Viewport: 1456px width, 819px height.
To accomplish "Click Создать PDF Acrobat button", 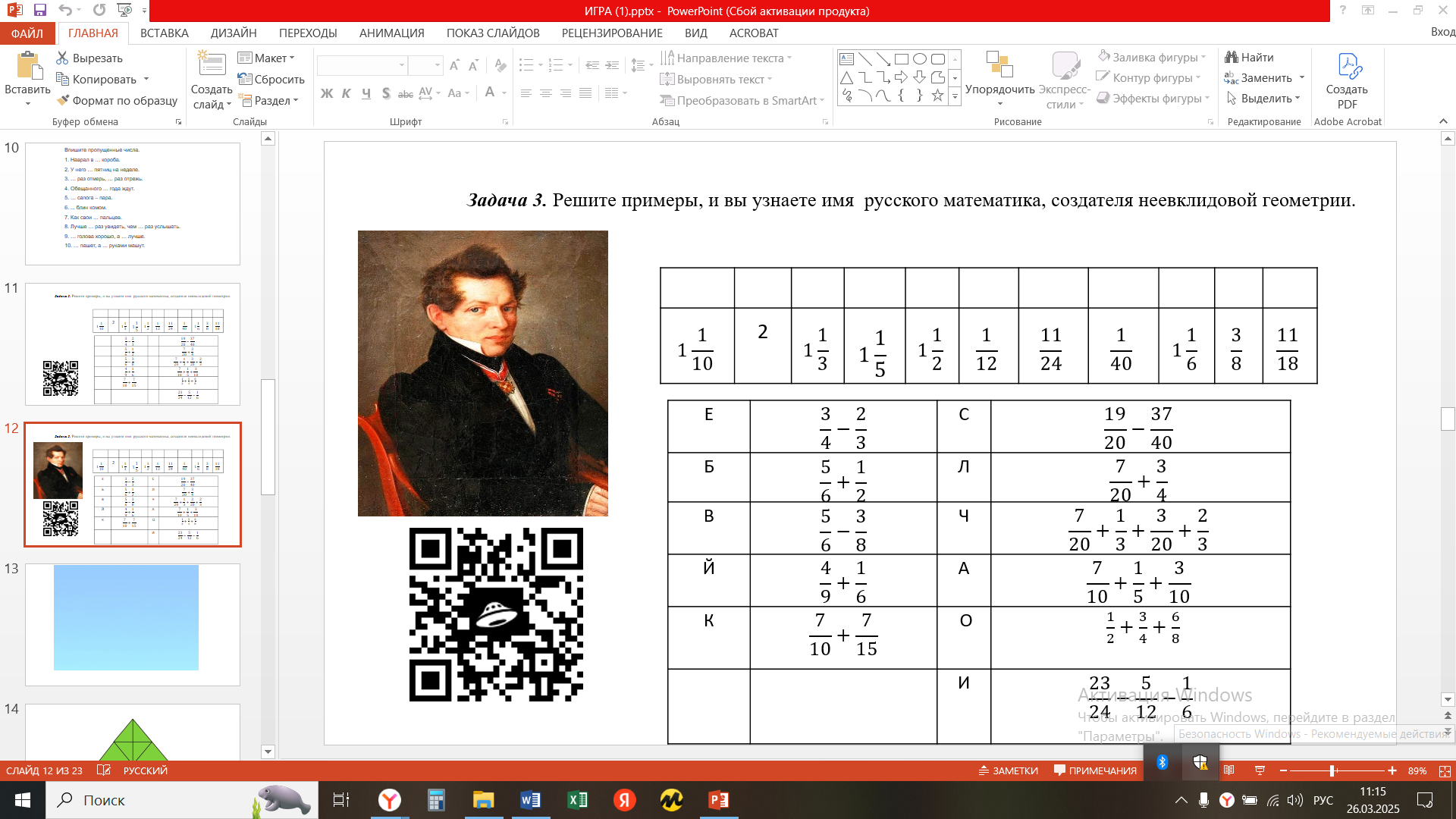I will pos(1347,80).
